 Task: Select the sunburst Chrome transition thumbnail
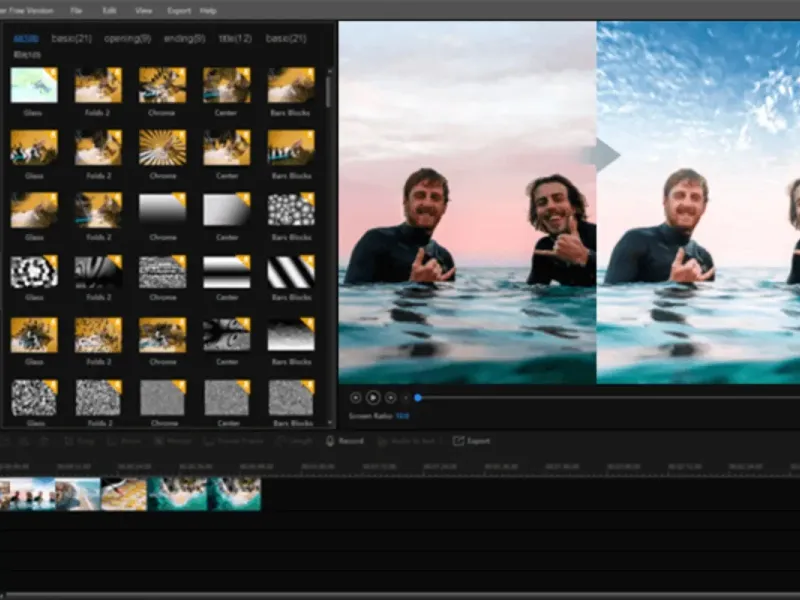[x=162, y=147]
